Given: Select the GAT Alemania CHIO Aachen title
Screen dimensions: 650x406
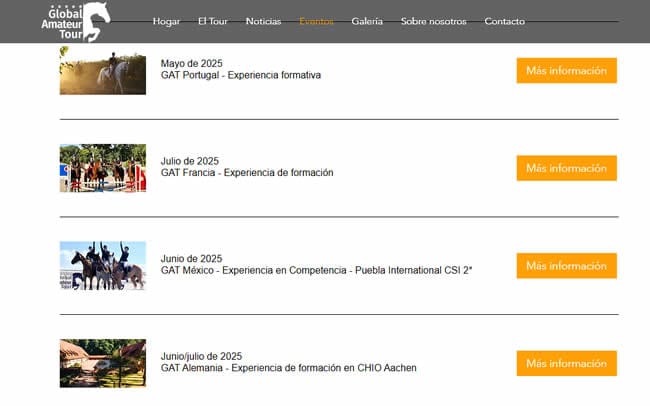Looking at the screenshot, I should coord(289,368).
